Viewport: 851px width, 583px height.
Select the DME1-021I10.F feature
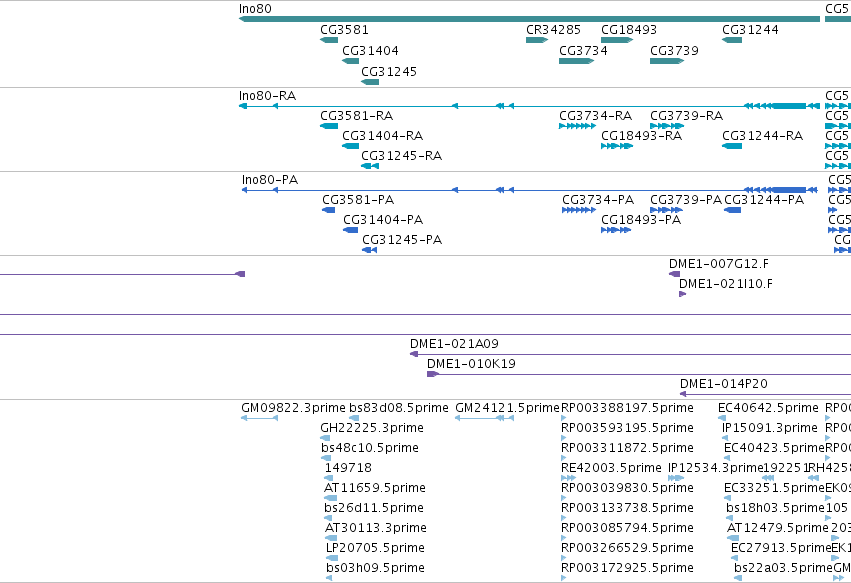click(683, 294)
